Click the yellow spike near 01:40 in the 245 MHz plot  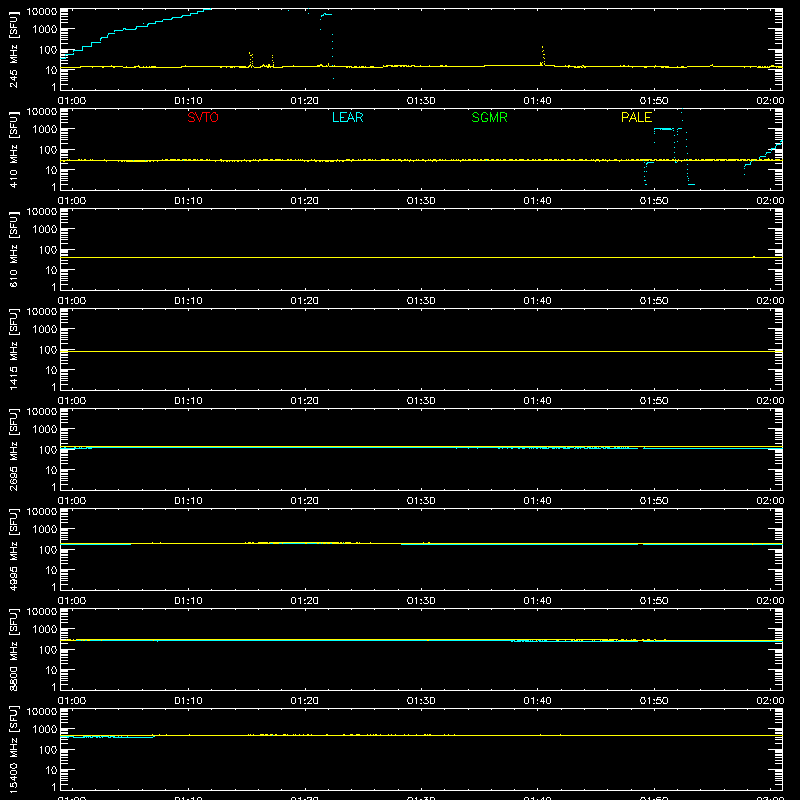[x=543, y=55]
